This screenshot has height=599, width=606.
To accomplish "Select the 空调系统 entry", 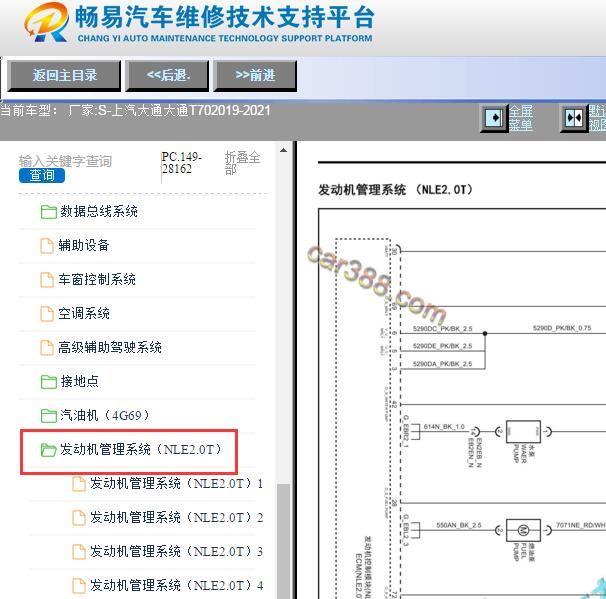I will pos(84,313).
